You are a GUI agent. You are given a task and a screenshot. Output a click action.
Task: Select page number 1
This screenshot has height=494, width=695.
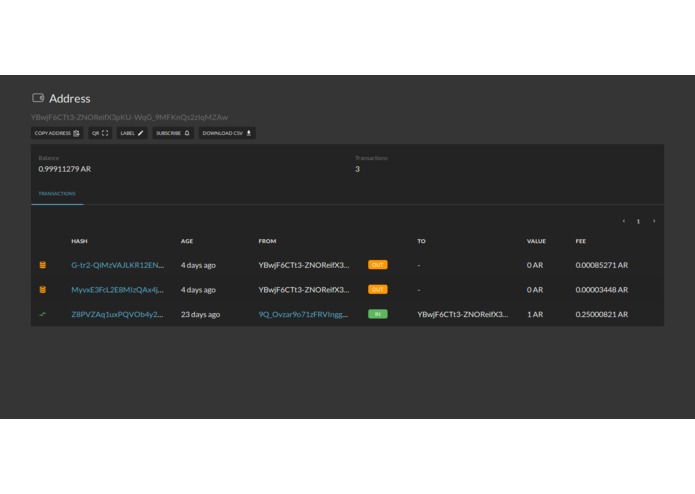(638, 222)
